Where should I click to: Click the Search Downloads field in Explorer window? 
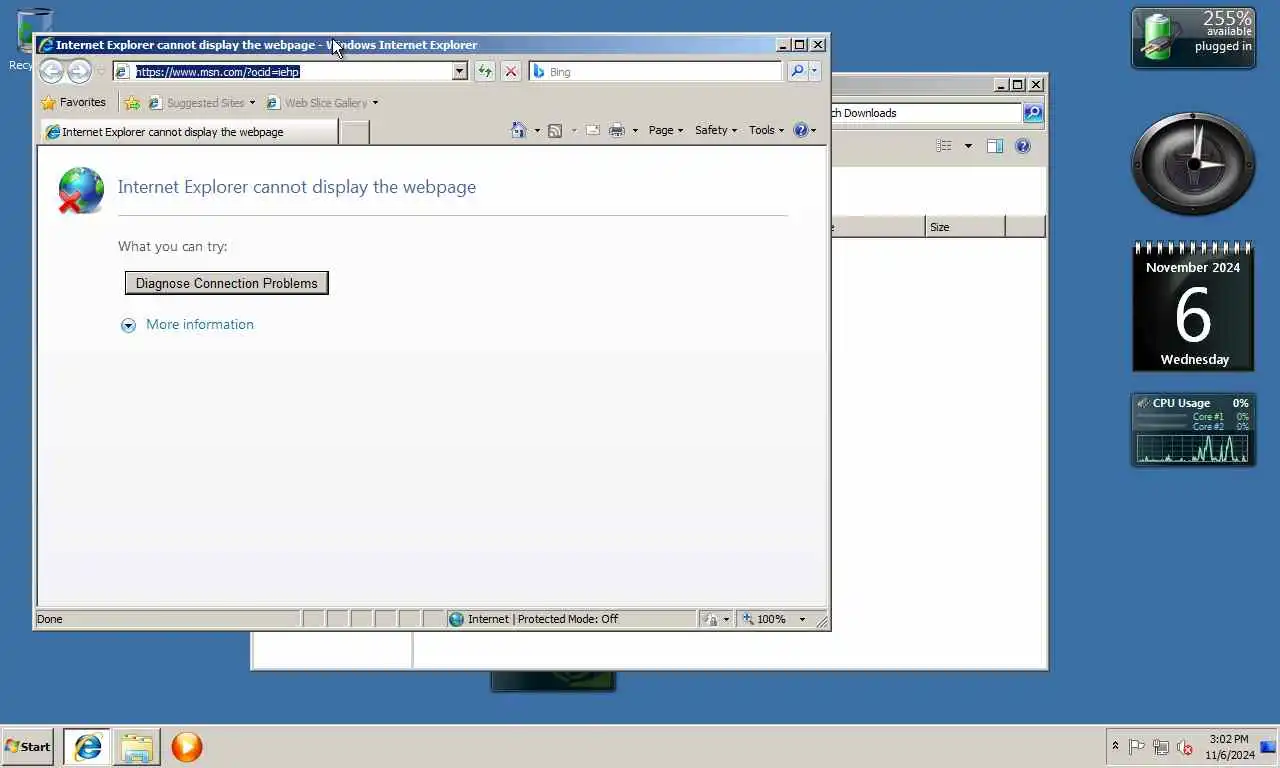click(x=925, y=113)
